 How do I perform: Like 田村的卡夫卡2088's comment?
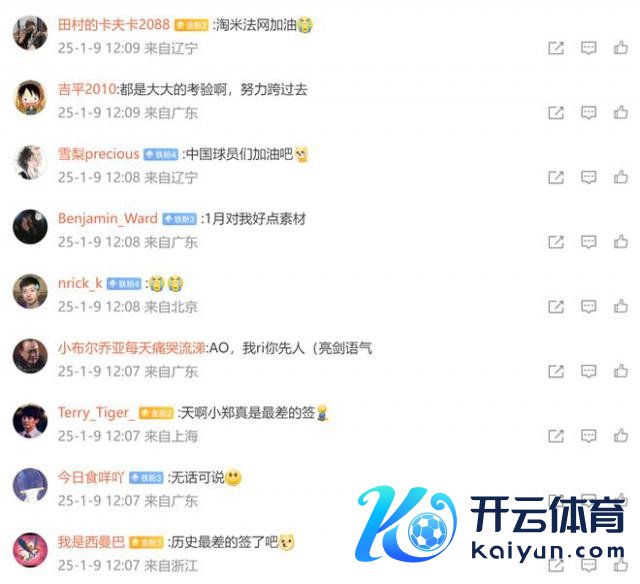[x=621, y=48]
